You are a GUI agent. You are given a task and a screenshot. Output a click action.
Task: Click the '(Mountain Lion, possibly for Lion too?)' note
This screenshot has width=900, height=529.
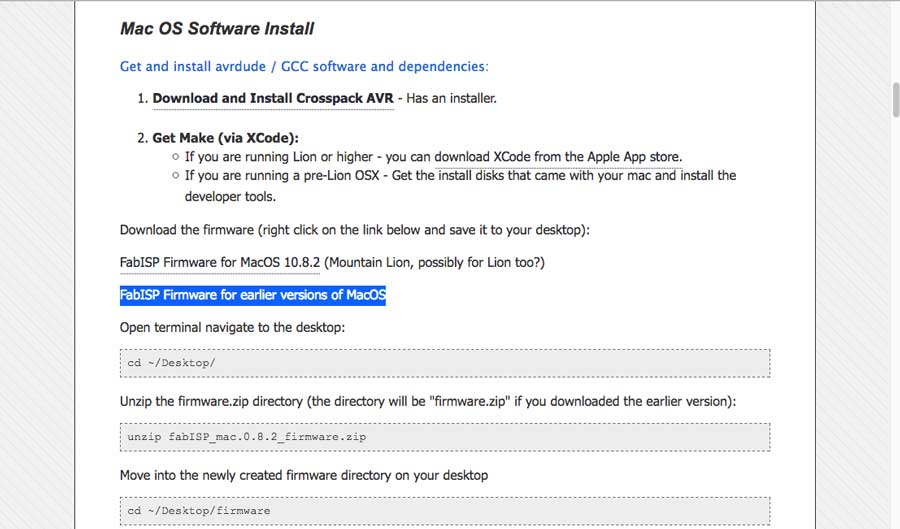[x=434, y=262]
